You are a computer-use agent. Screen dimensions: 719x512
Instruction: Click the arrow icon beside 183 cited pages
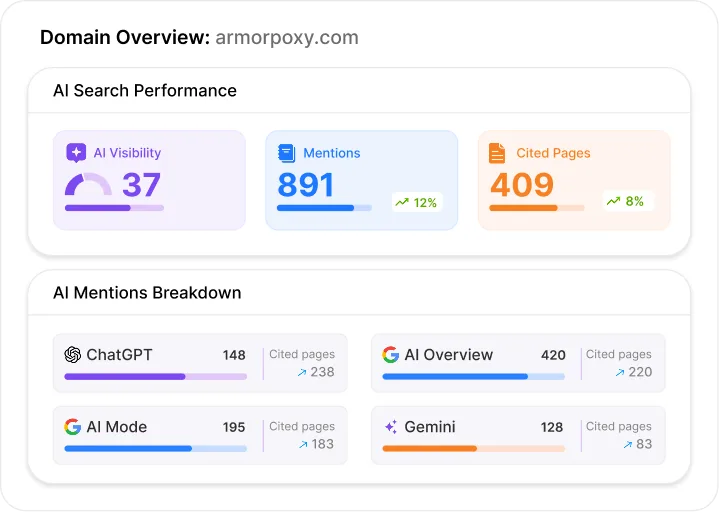click(x=303, y=445)
